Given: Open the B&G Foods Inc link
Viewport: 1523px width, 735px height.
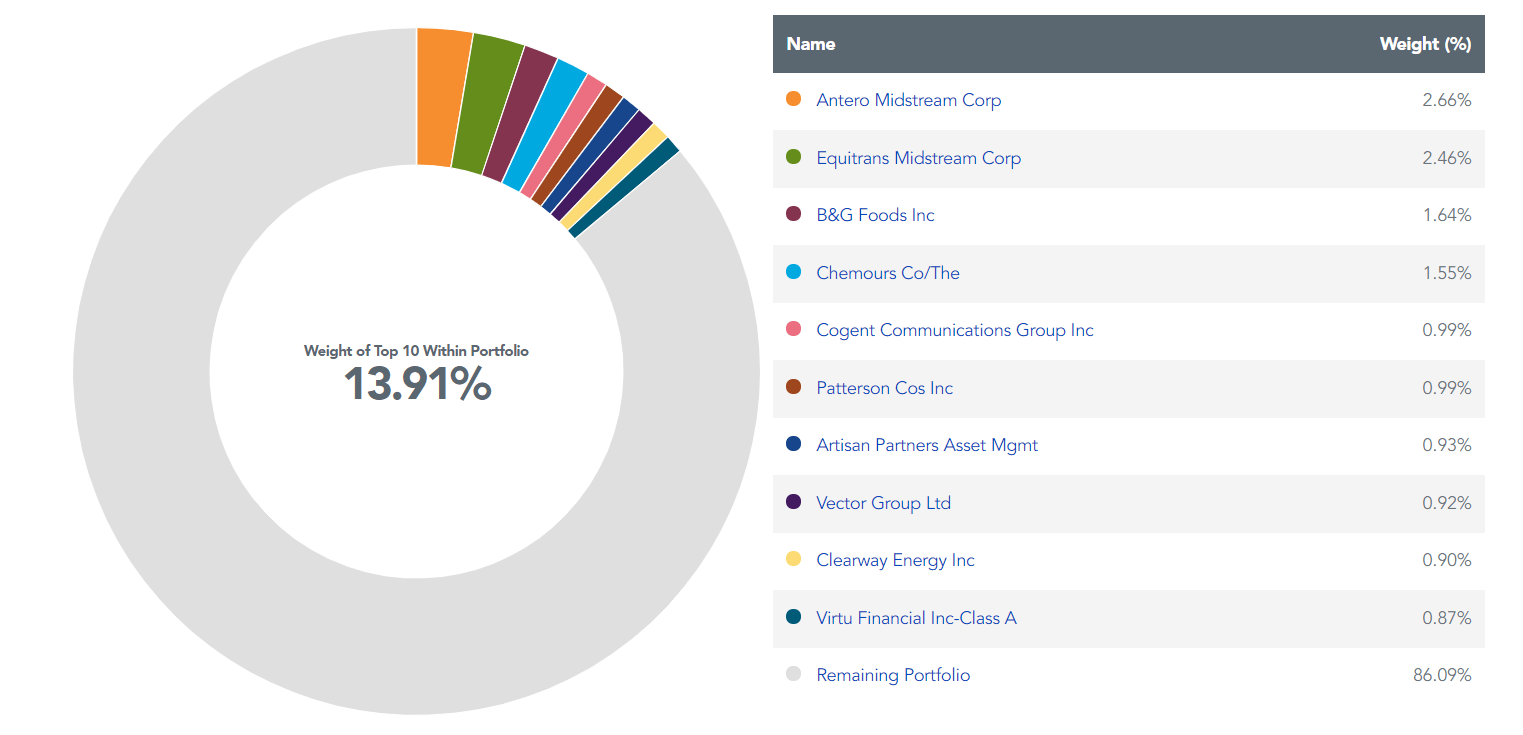Looking at the screenshot, I should (874, 215).
